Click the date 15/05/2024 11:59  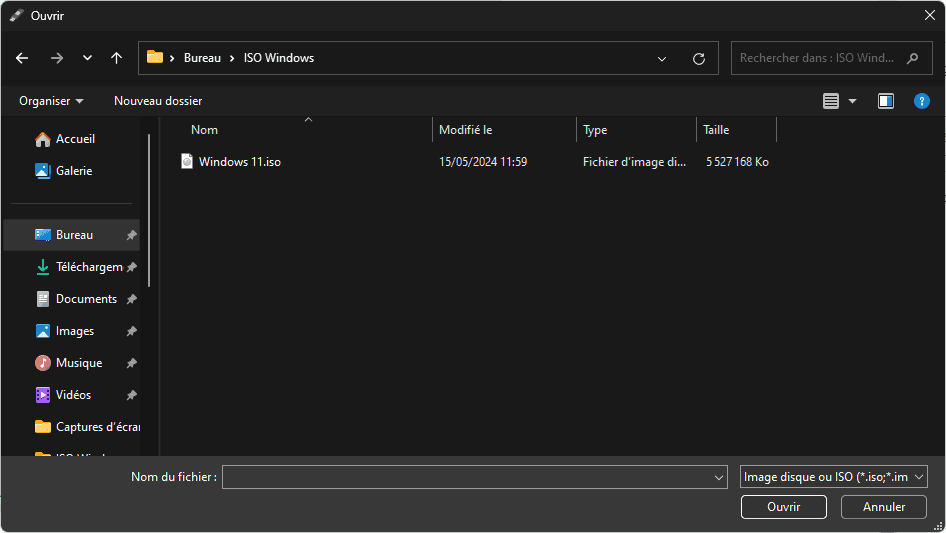point(483,162)
